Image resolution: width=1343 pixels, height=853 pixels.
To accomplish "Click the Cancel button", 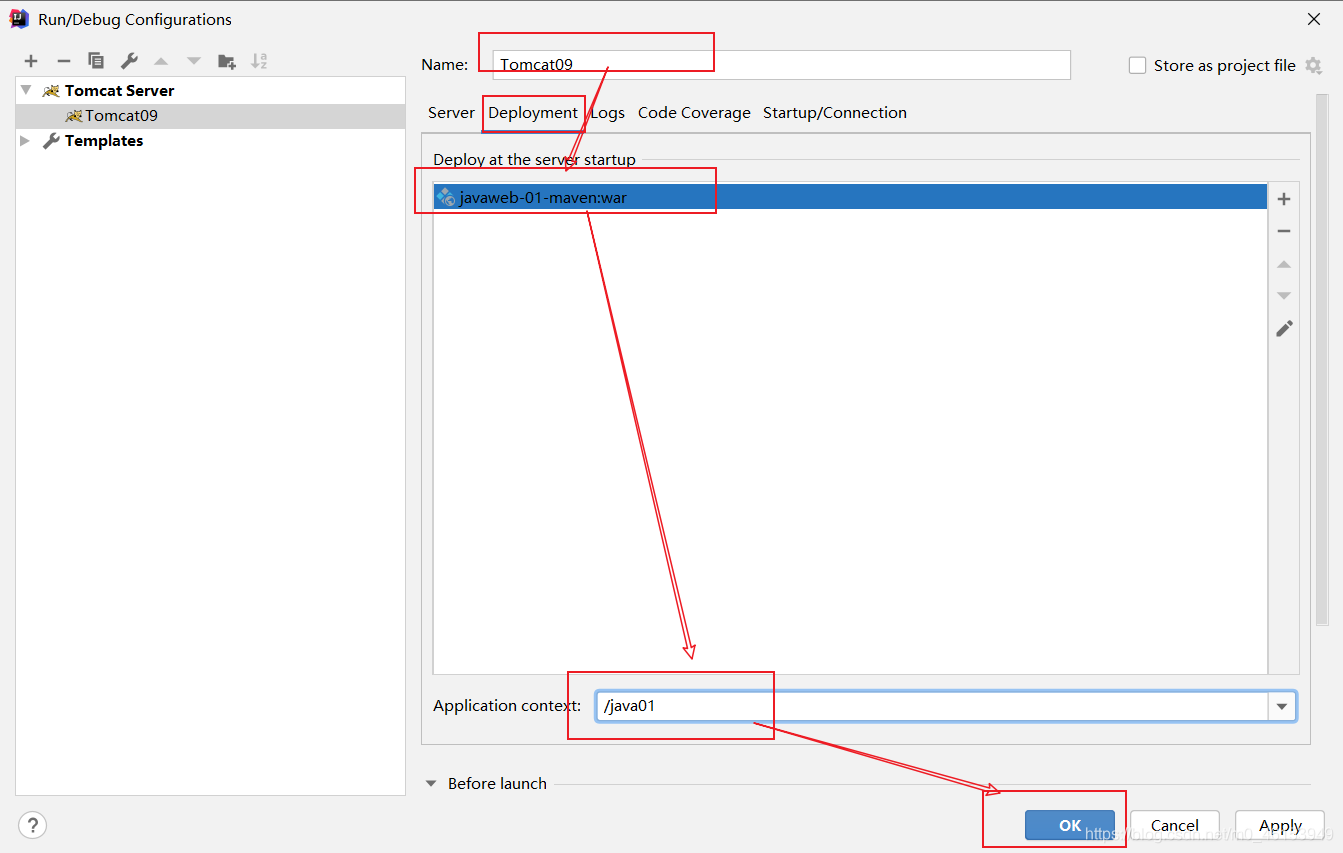I will pos(1175,825).
